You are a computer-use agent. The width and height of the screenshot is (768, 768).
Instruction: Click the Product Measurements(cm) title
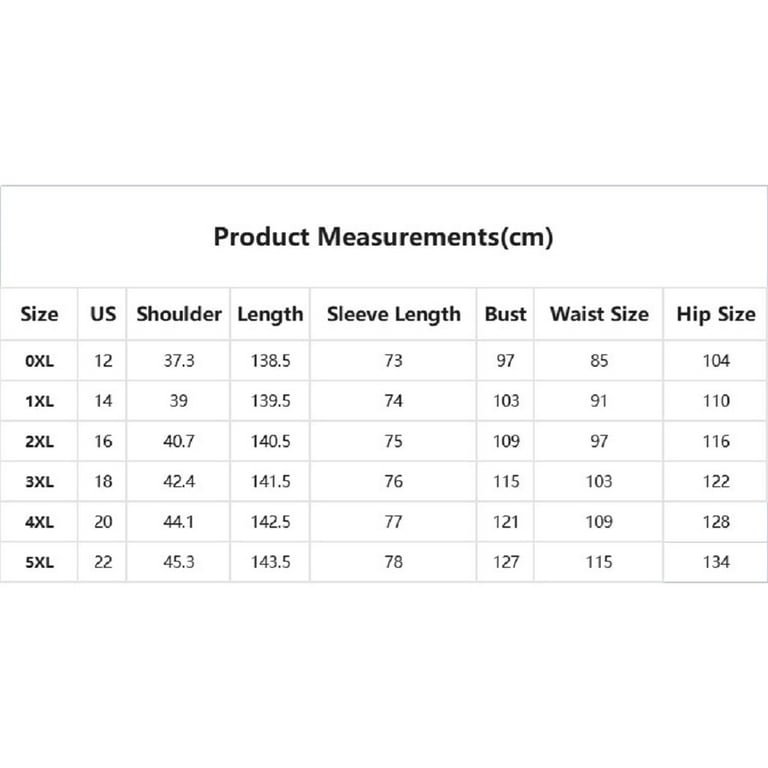[384, 237]
